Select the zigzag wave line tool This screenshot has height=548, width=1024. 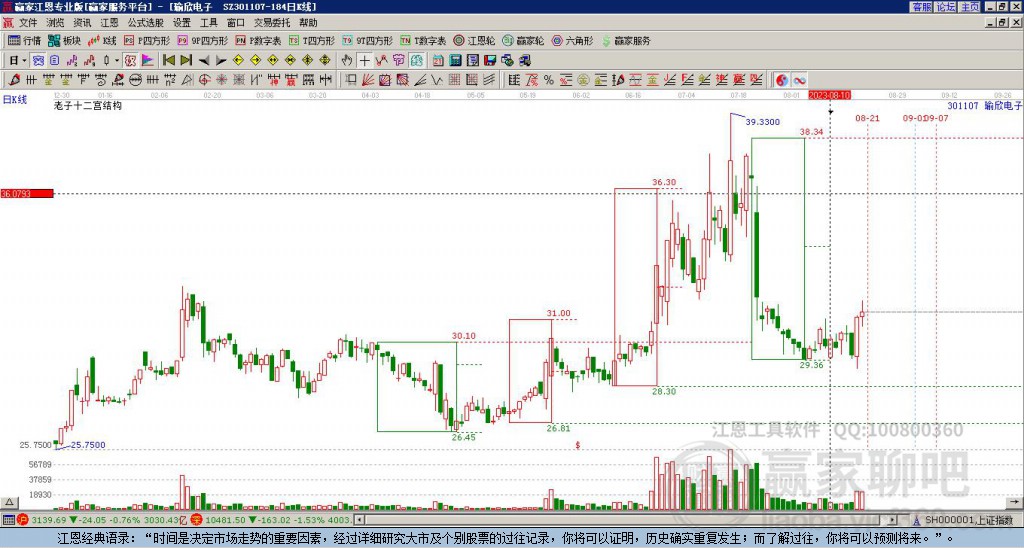coord(436,80)
